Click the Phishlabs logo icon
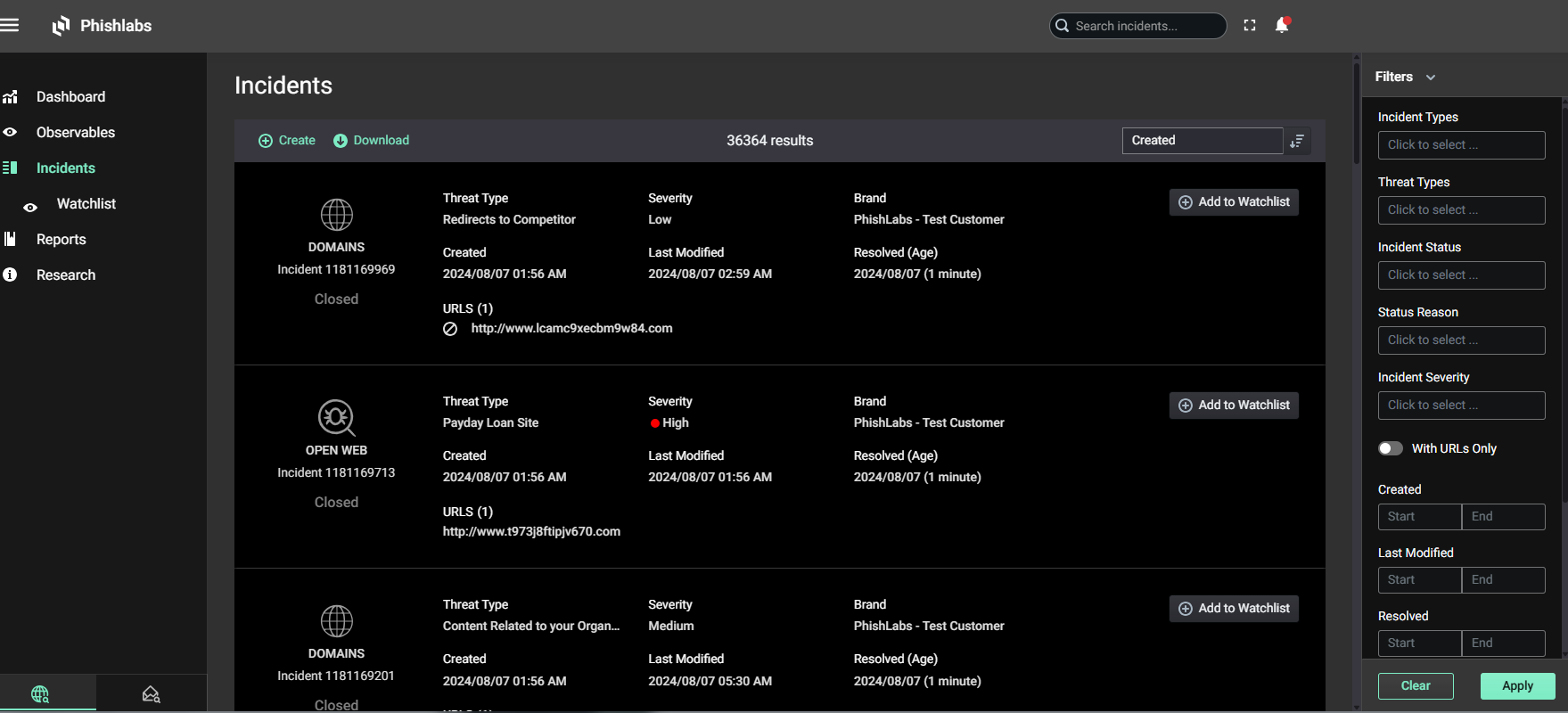1568x713 pixels. coord(61,26)
